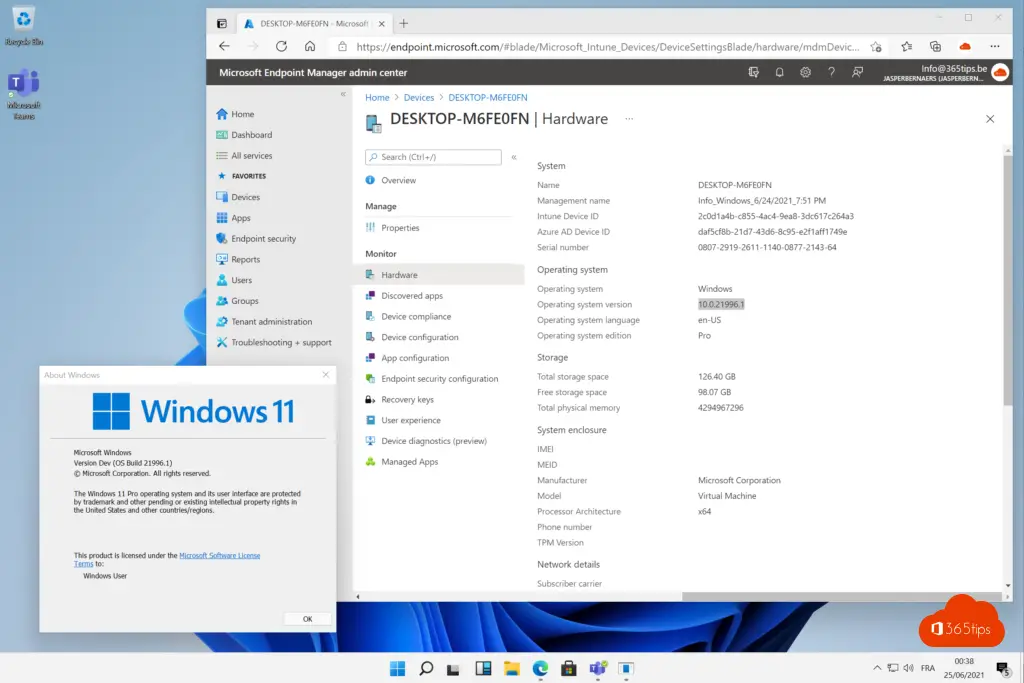Open Endpoint security configuration
Image resolution: width=1024 pixels, height=683 pixels.
(438, 379)
